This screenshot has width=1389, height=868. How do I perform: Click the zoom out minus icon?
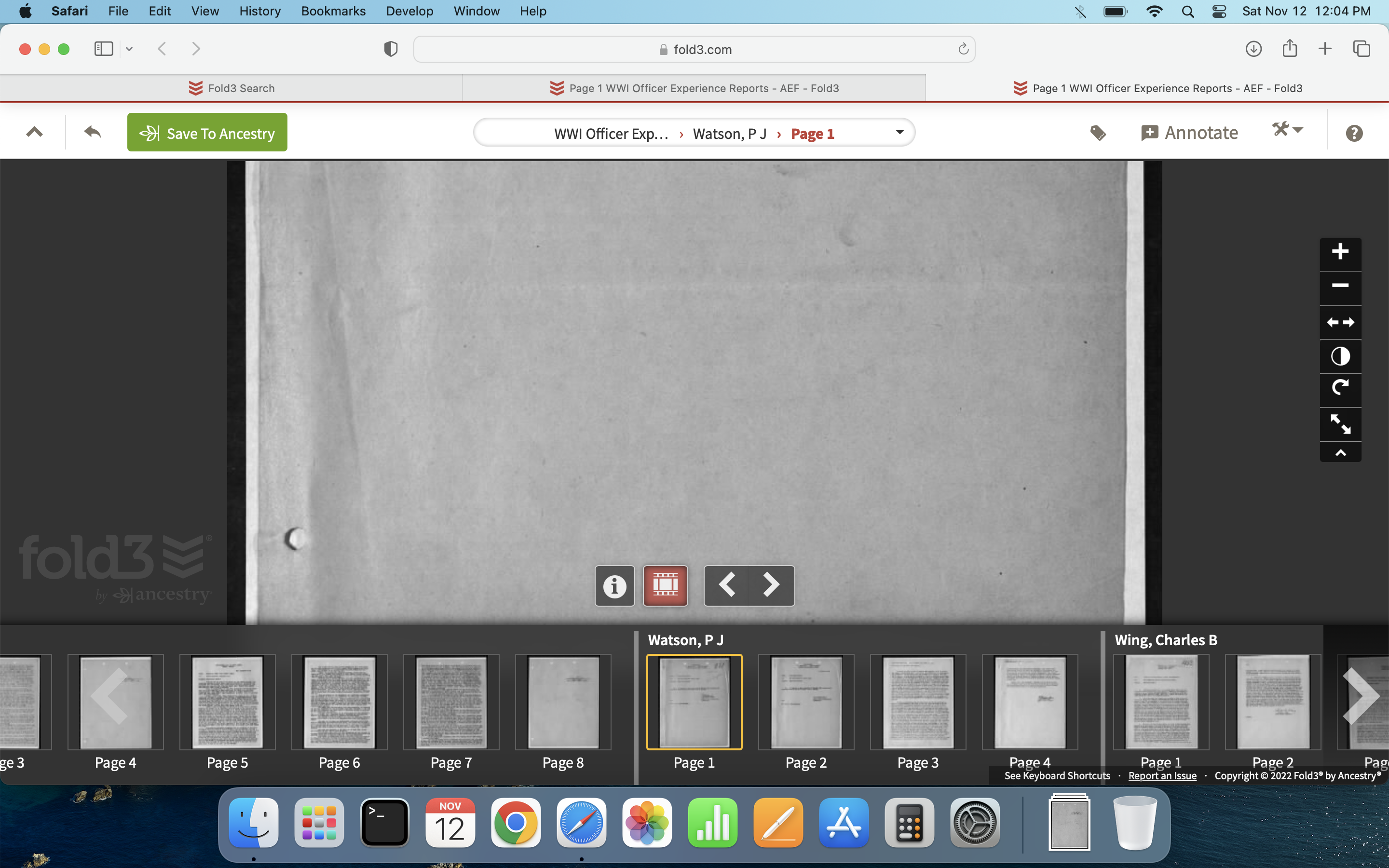(1340, 286)
